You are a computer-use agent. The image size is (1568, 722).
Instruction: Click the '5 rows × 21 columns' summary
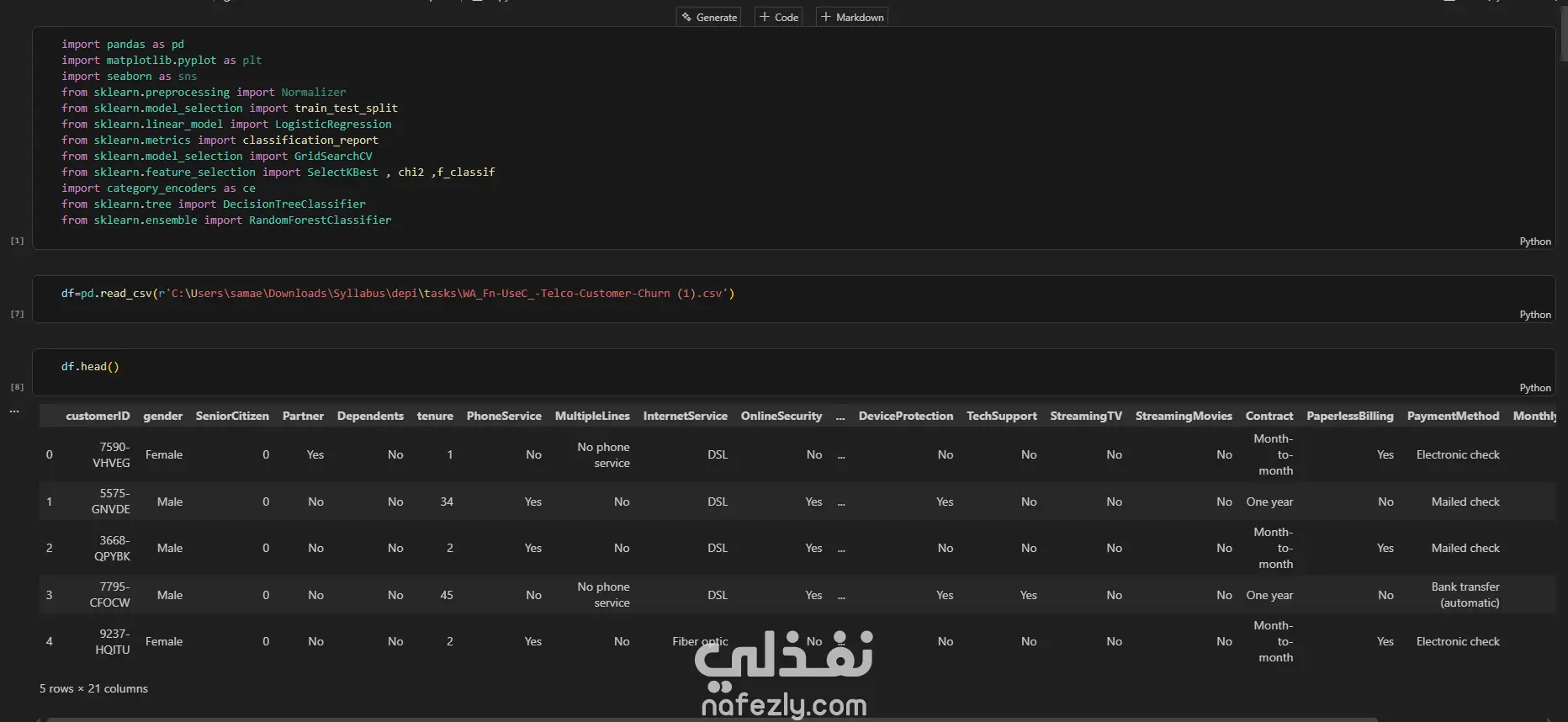pos(93,688)
